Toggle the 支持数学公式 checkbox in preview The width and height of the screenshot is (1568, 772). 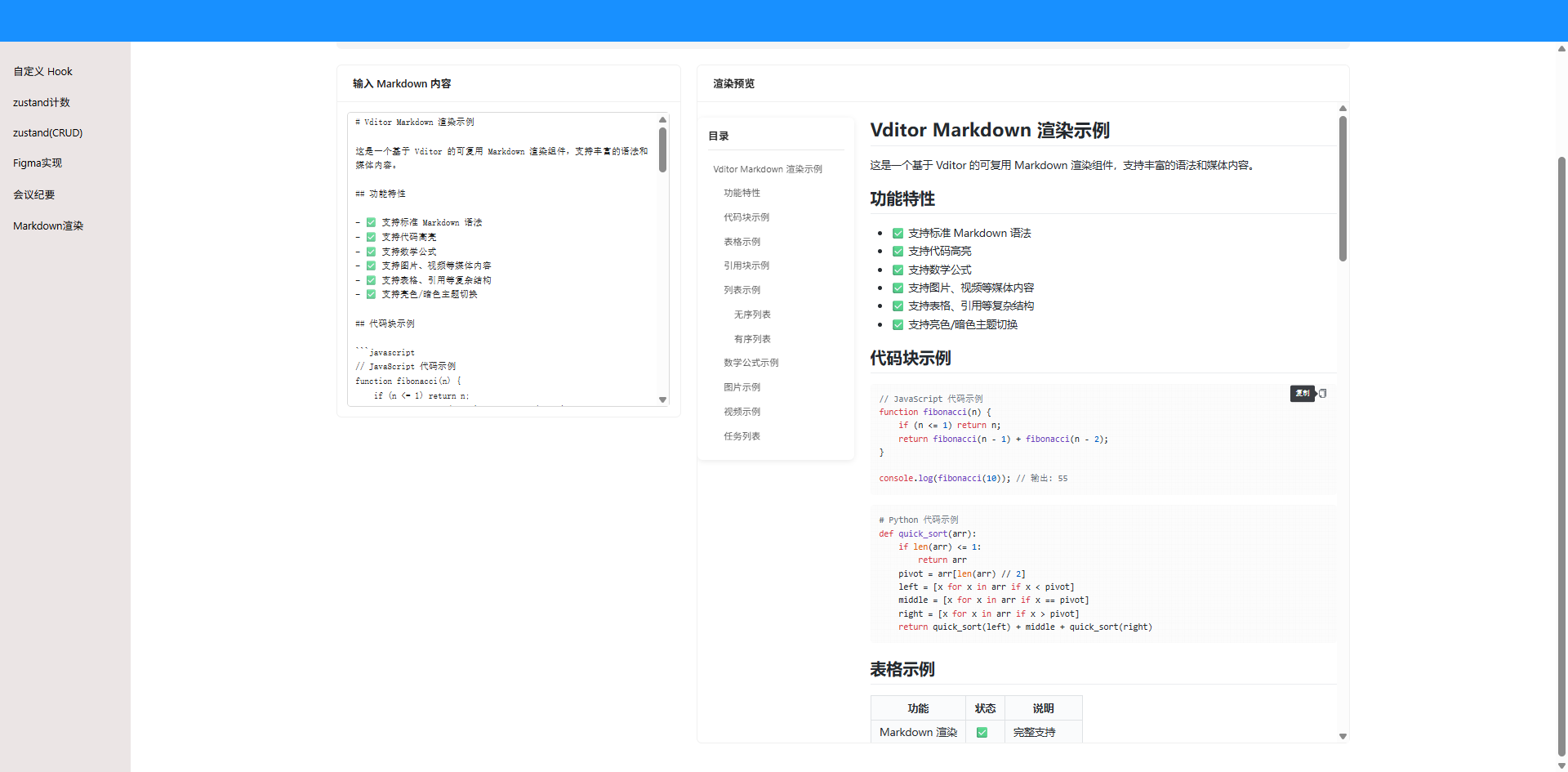[x=898, y=270]
